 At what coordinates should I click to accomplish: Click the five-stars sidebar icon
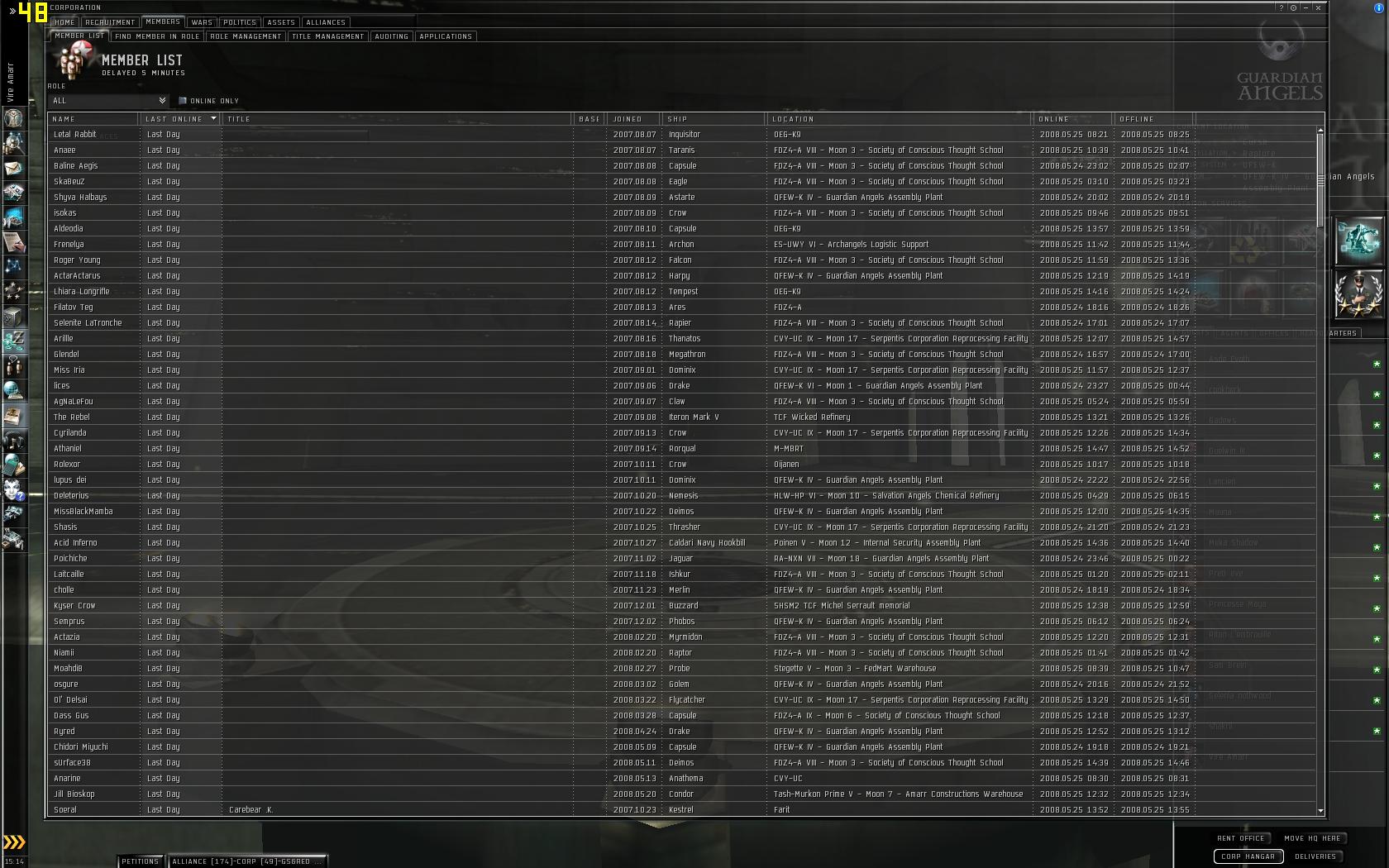click(13, 292)
